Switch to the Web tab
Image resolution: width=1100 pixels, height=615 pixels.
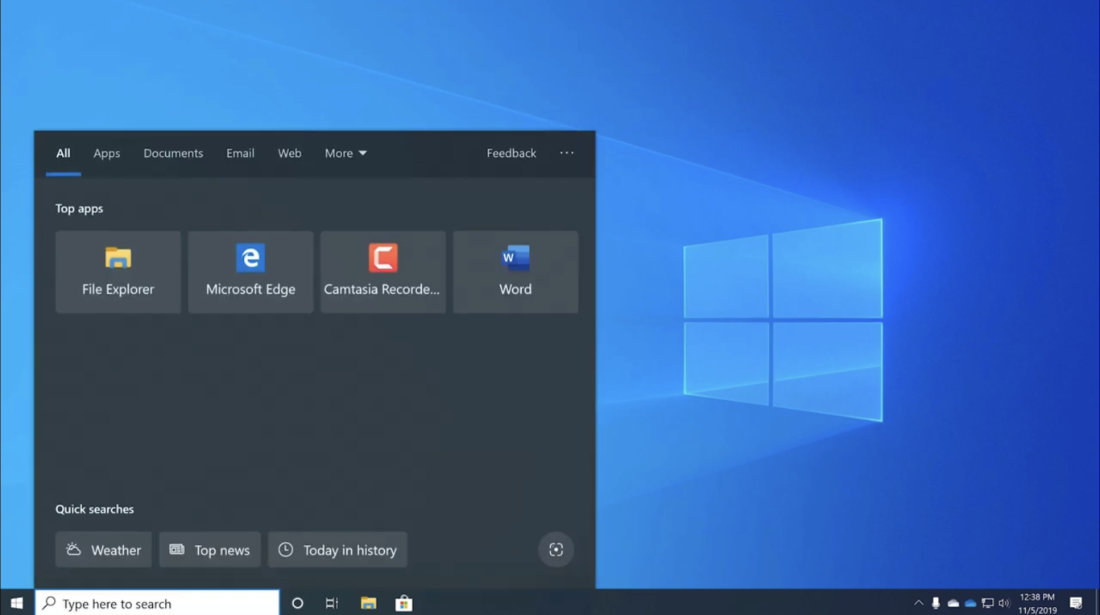coord(289,153)
